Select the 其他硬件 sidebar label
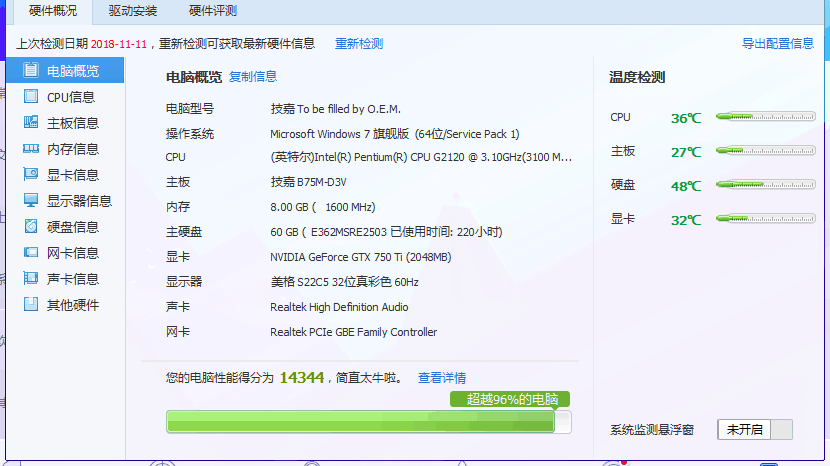This screenshot has height=466, width=830. (73, 305)
